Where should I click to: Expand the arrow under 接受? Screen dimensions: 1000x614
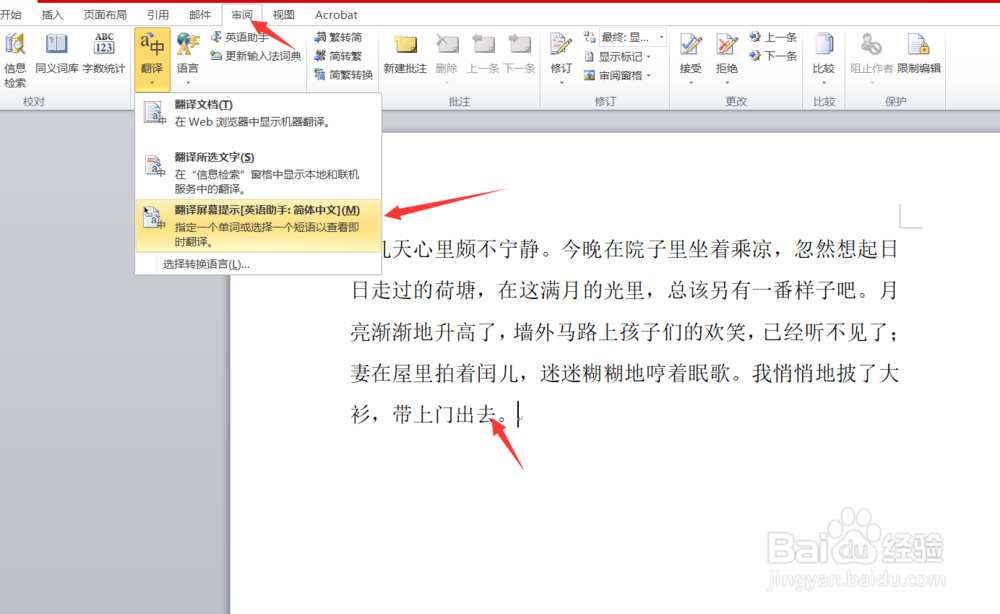tap(691, 82)
